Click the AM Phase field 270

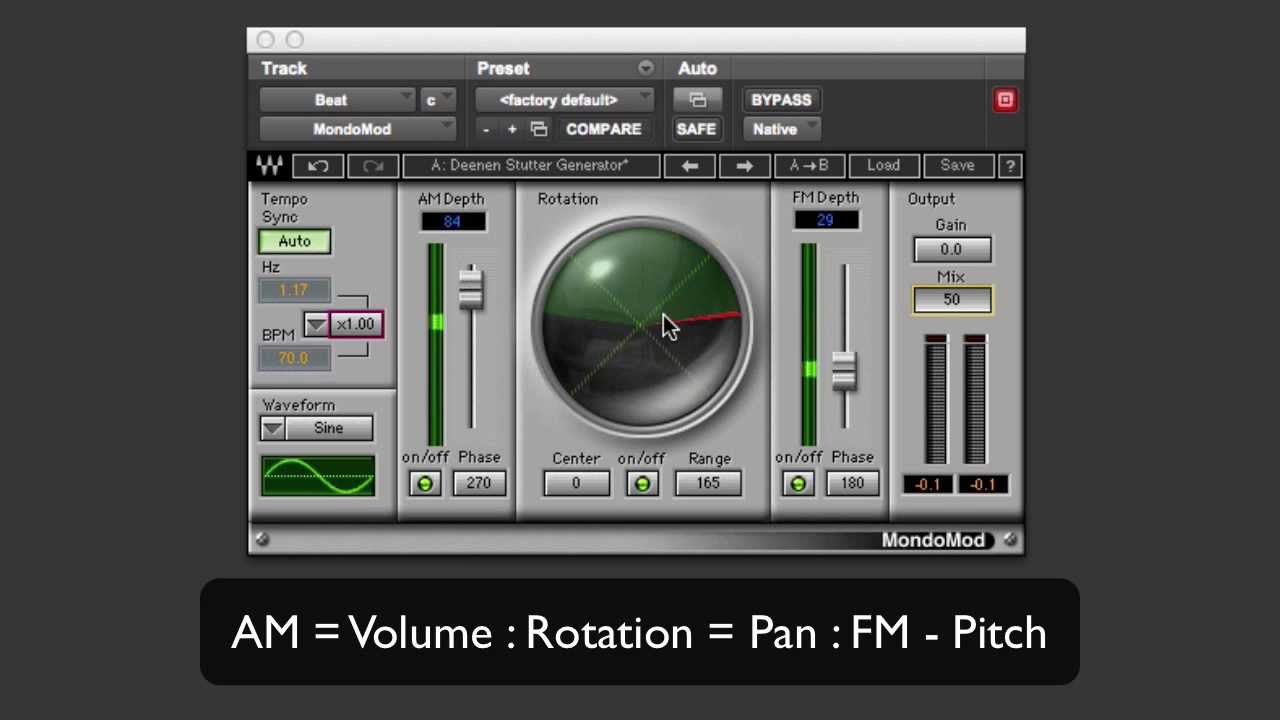point(479,484)
